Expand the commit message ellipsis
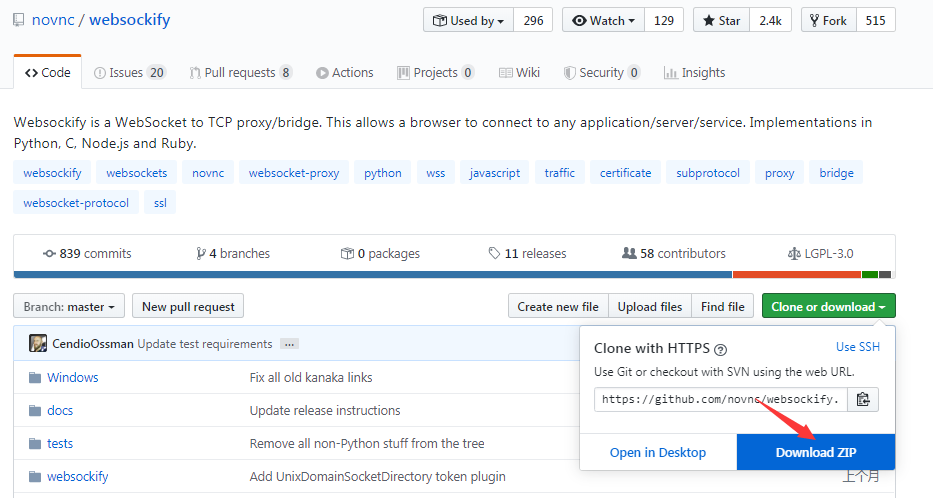The image size is (933, 498). click(x=289, y=344)
